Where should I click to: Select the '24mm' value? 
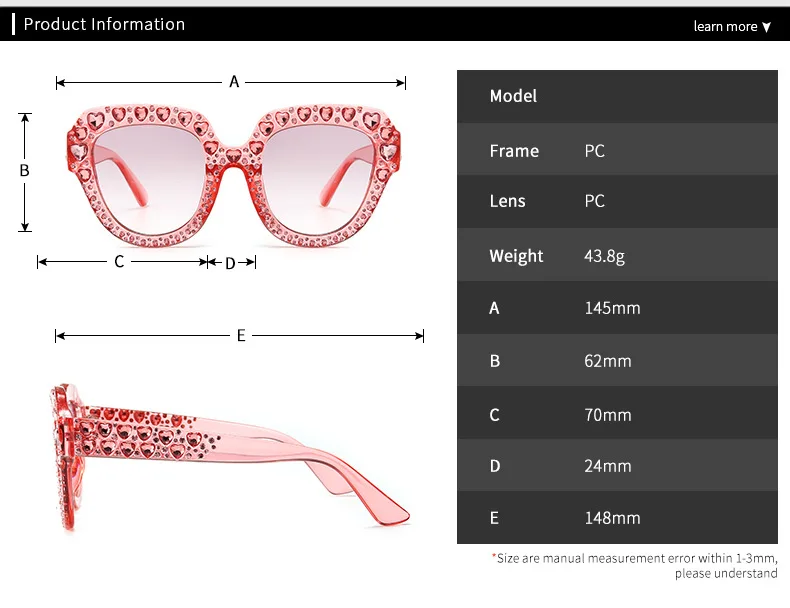pyautogui.click(x=608, y=466)
